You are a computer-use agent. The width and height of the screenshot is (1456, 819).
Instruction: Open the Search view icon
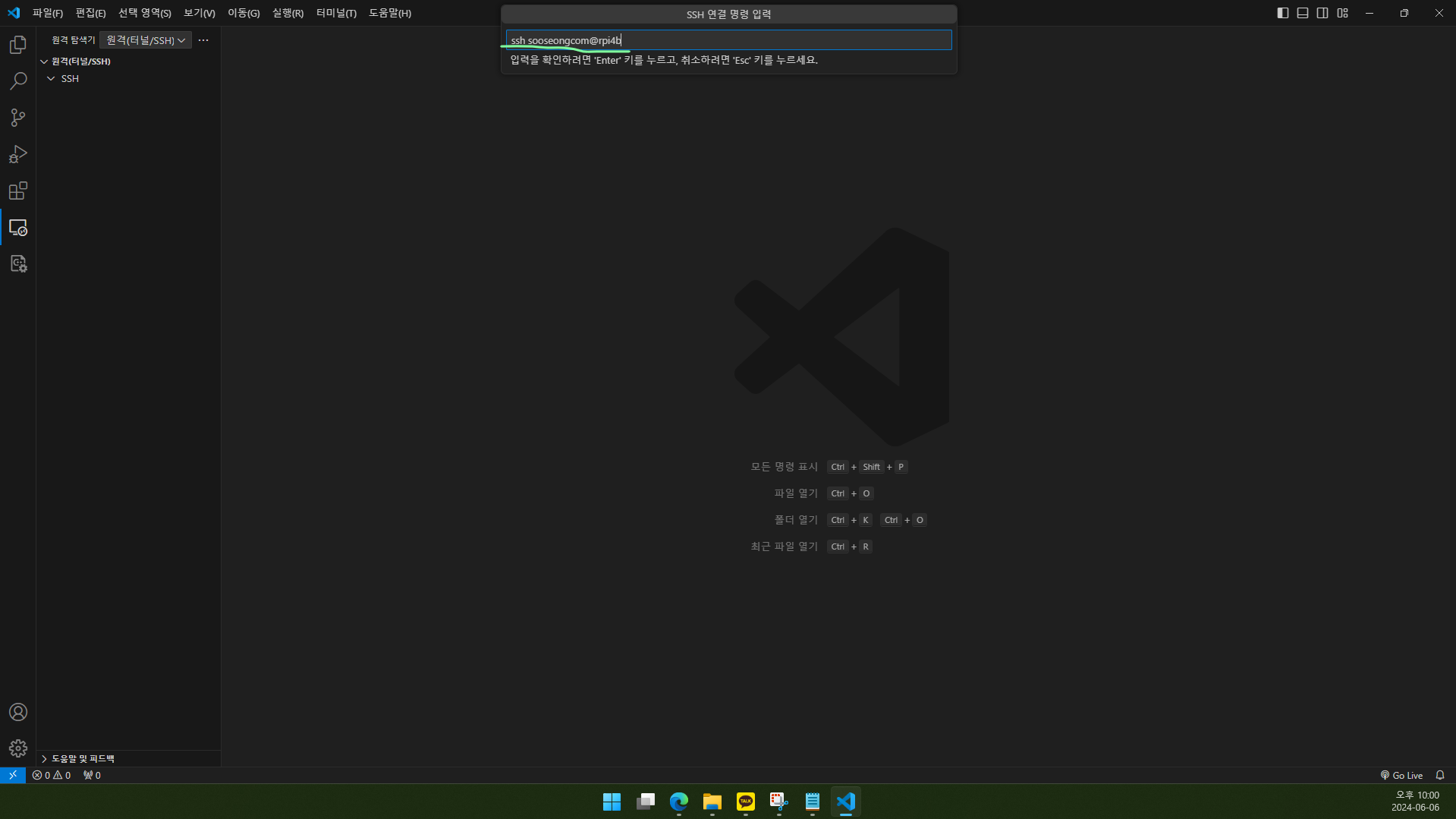click(18, 81)
